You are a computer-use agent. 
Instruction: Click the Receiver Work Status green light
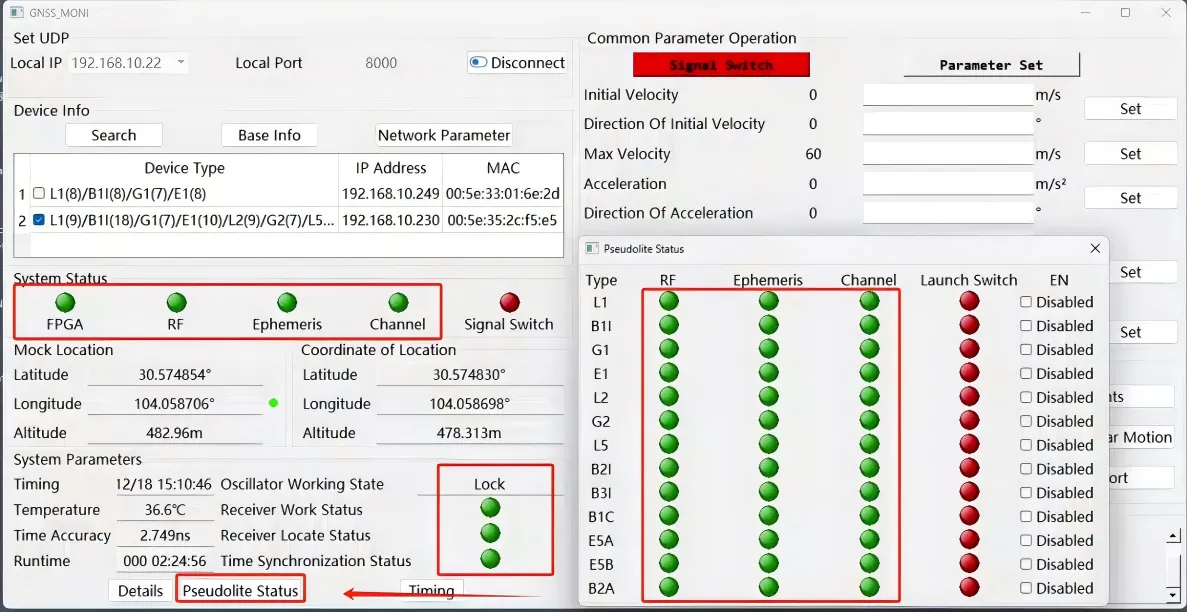pos(490,508)
